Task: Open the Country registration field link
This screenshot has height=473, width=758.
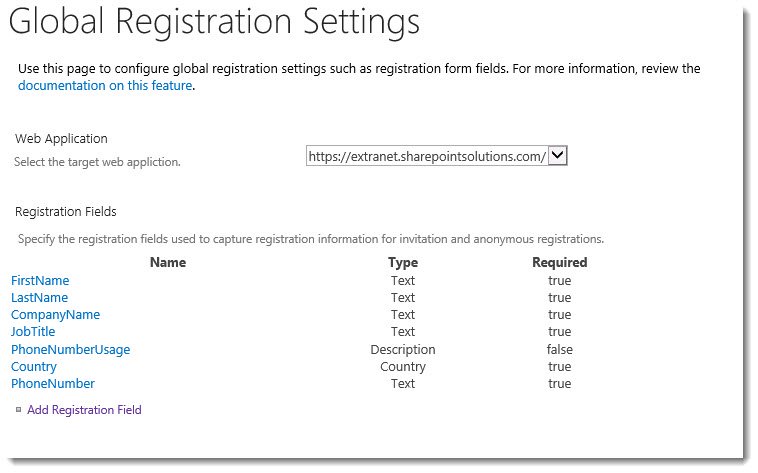Action: click(x=34, y=367)
